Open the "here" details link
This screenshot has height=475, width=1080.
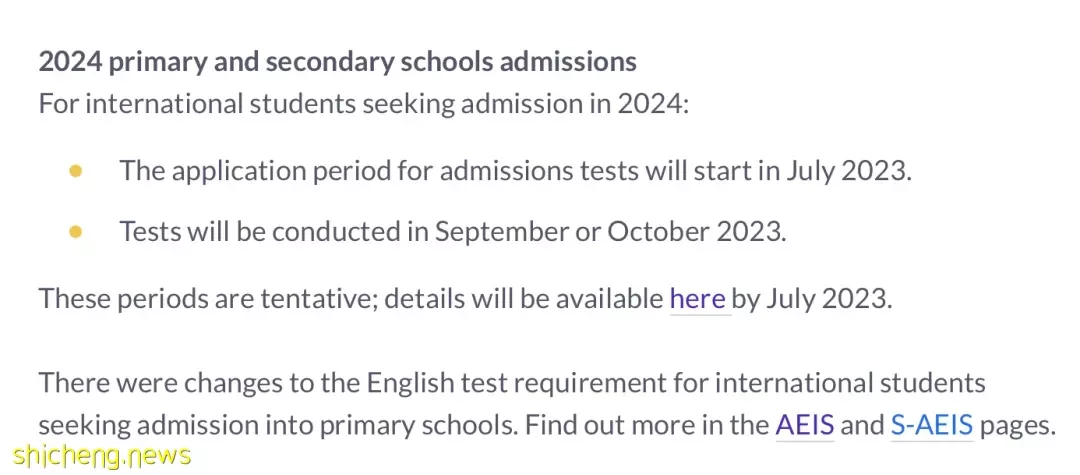698,299
